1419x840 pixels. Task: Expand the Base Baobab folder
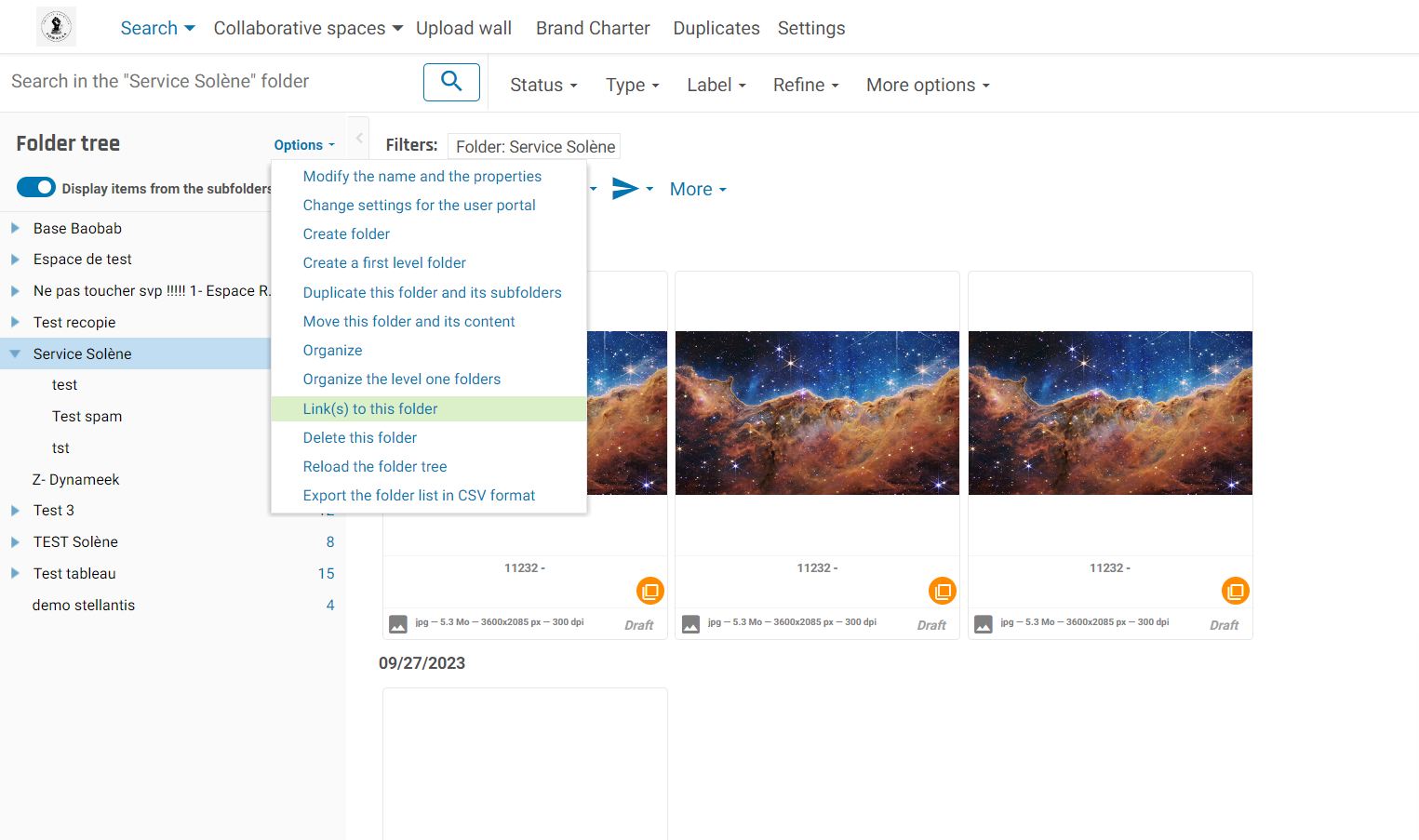click(x=15, y=228)
